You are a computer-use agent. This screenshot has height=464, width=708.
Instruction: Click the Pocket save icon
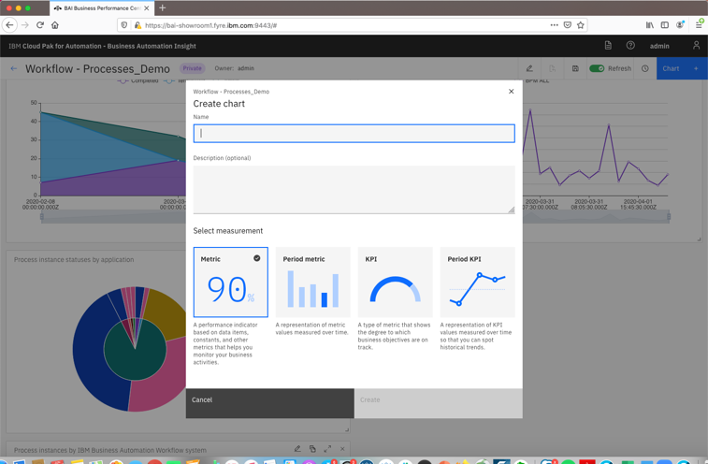pyautogui.click(x=568, y=25)
